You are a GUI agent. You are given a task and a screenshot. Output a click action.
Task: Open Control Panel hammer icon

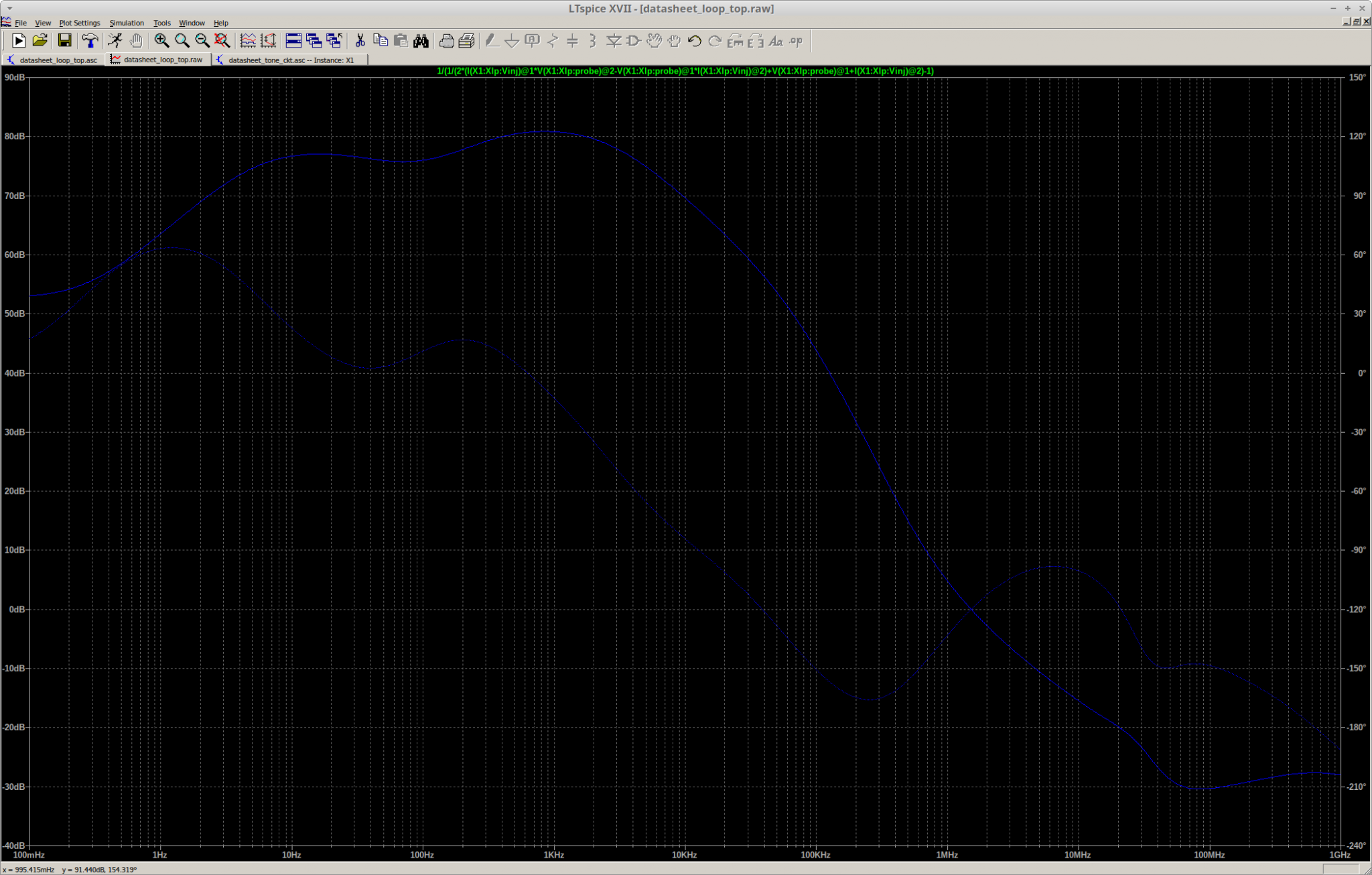90,41
